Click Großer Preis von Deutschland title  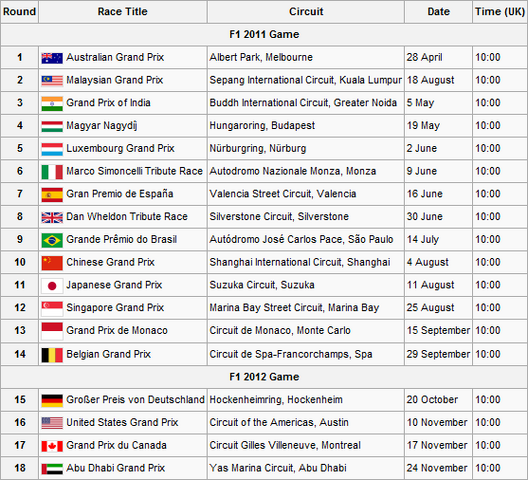click(x=135, y=399)
